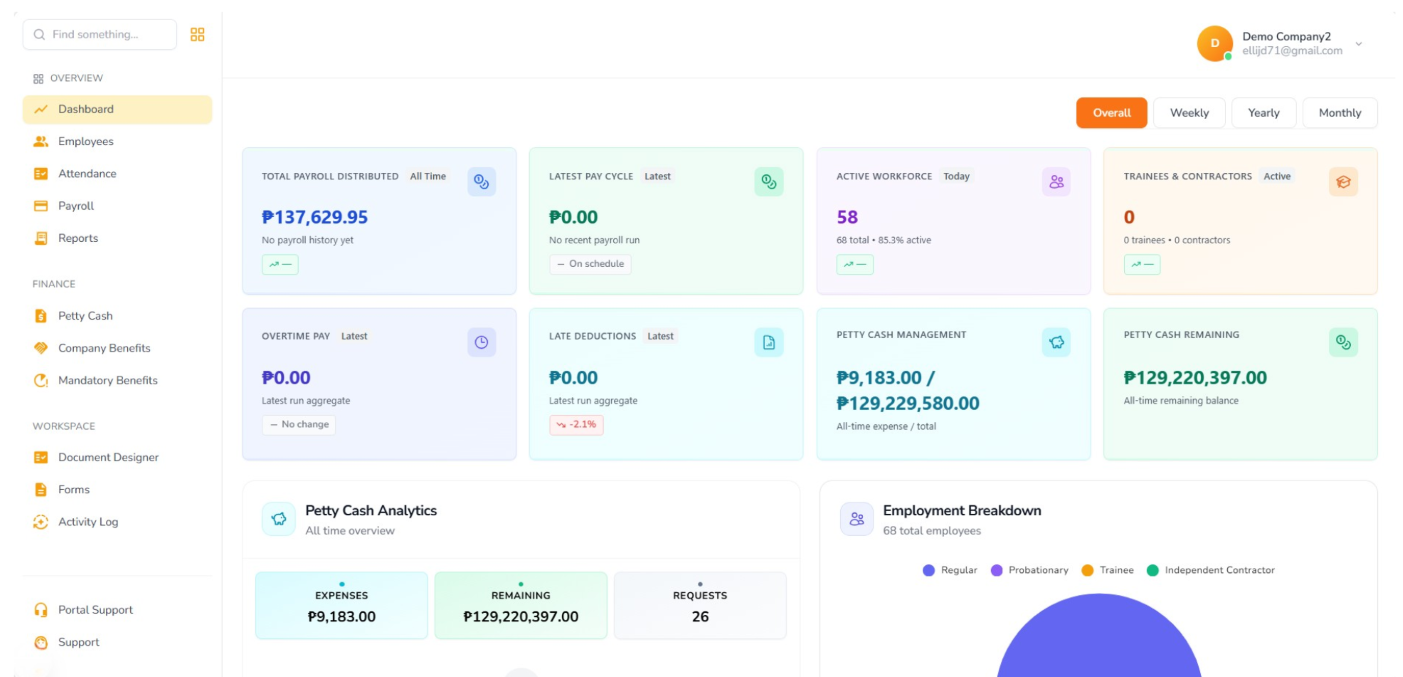The width and height of the screenshot is (1403, 677).
Task: Go to the Attendance page
Action: (x=117, y=173)
